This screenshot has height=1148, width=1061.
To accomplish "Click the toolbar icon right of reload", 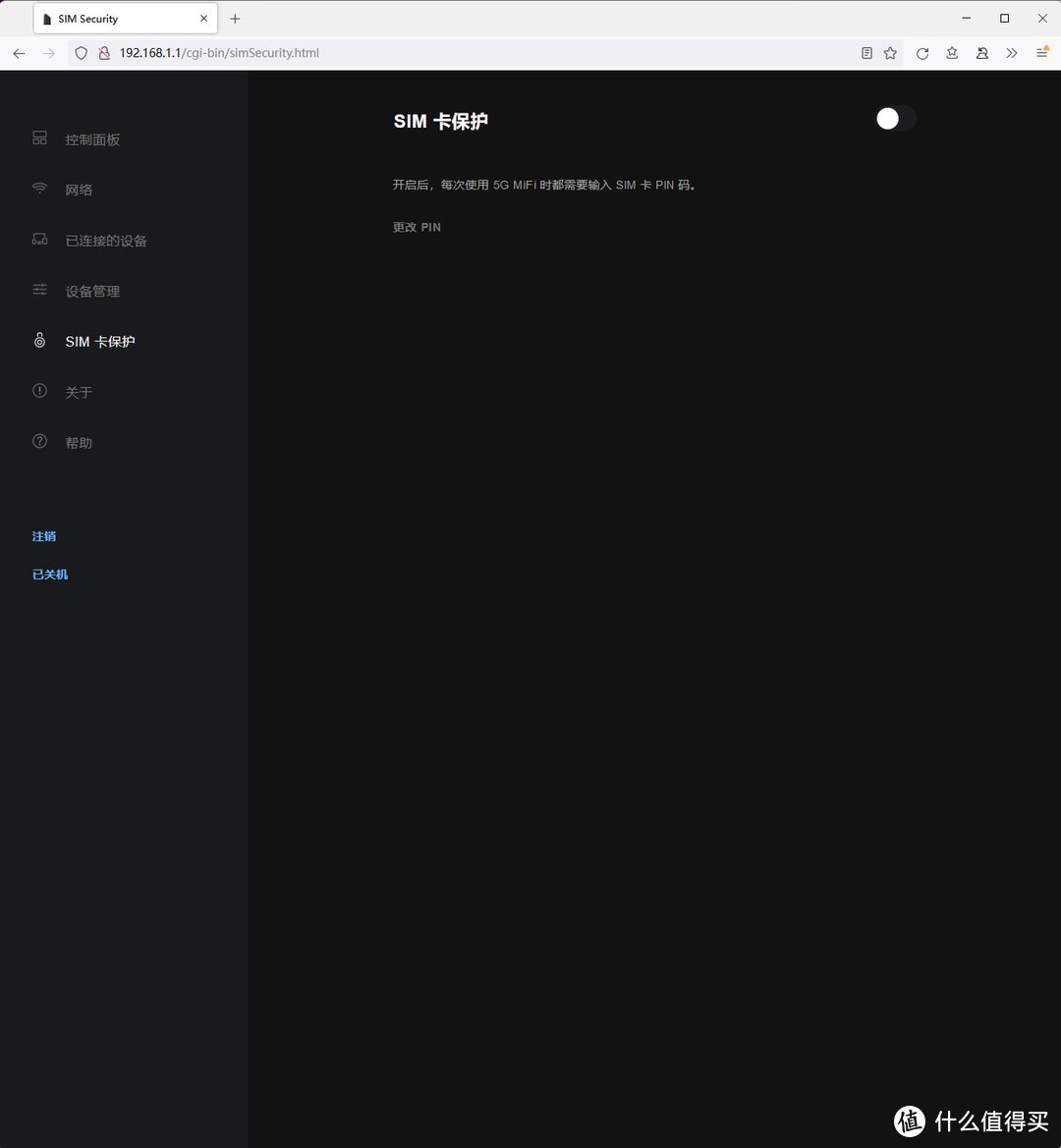I will click(952, 53).
